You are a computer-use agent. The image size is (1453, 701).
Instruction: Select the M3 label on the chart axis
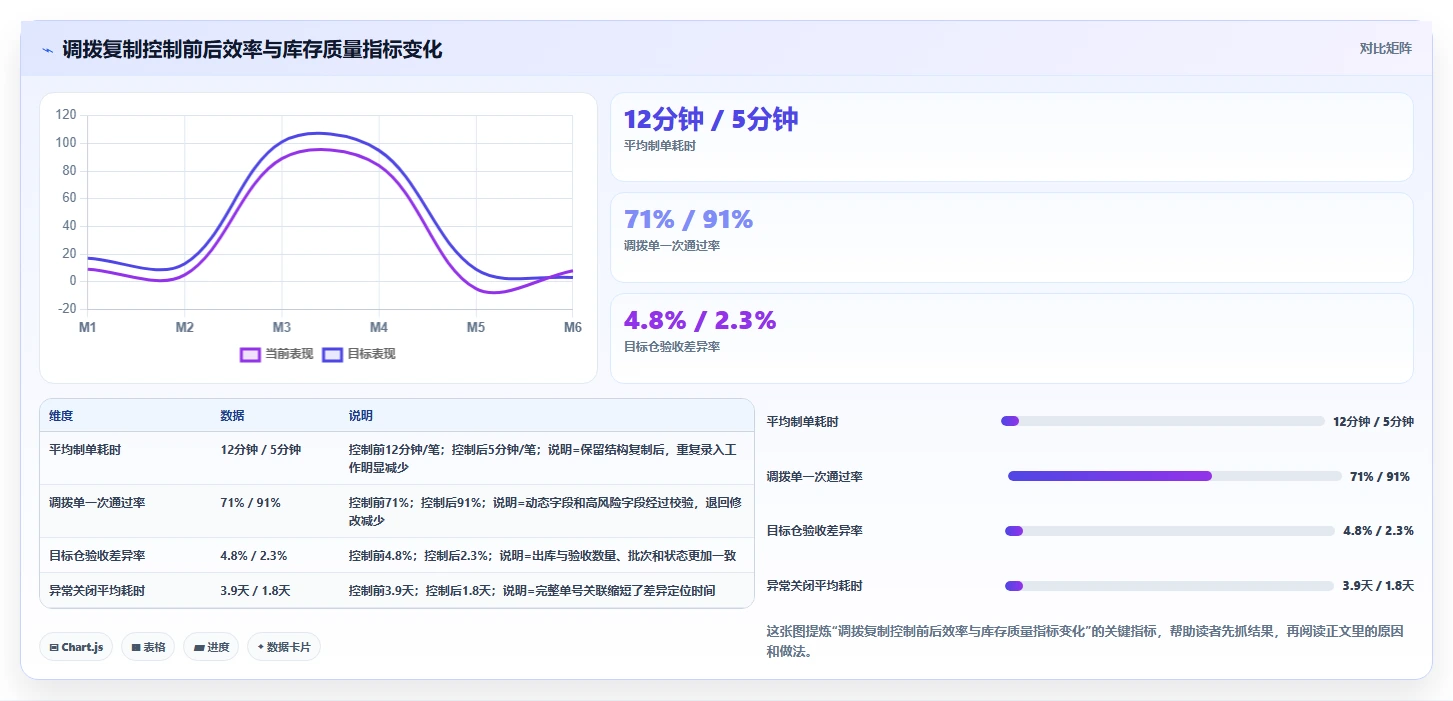coord(282,327)
